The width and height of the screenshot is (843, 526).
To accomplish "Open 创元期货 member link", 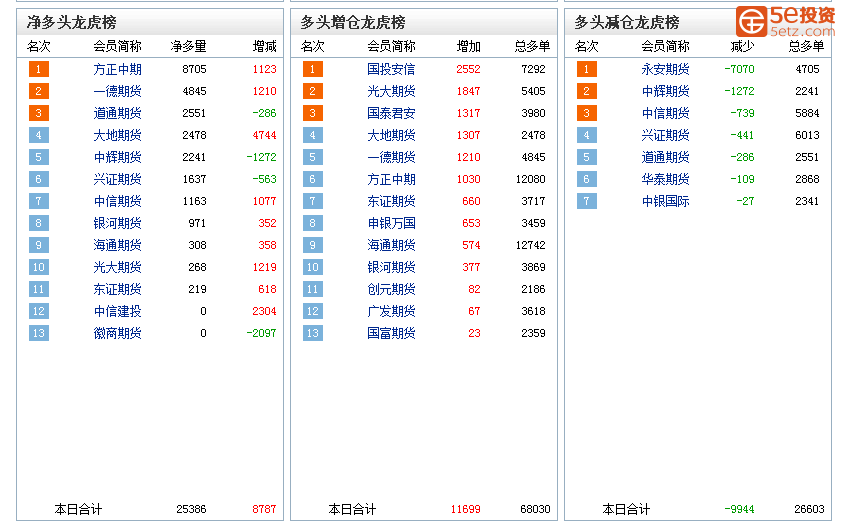I will click(391, 289).
